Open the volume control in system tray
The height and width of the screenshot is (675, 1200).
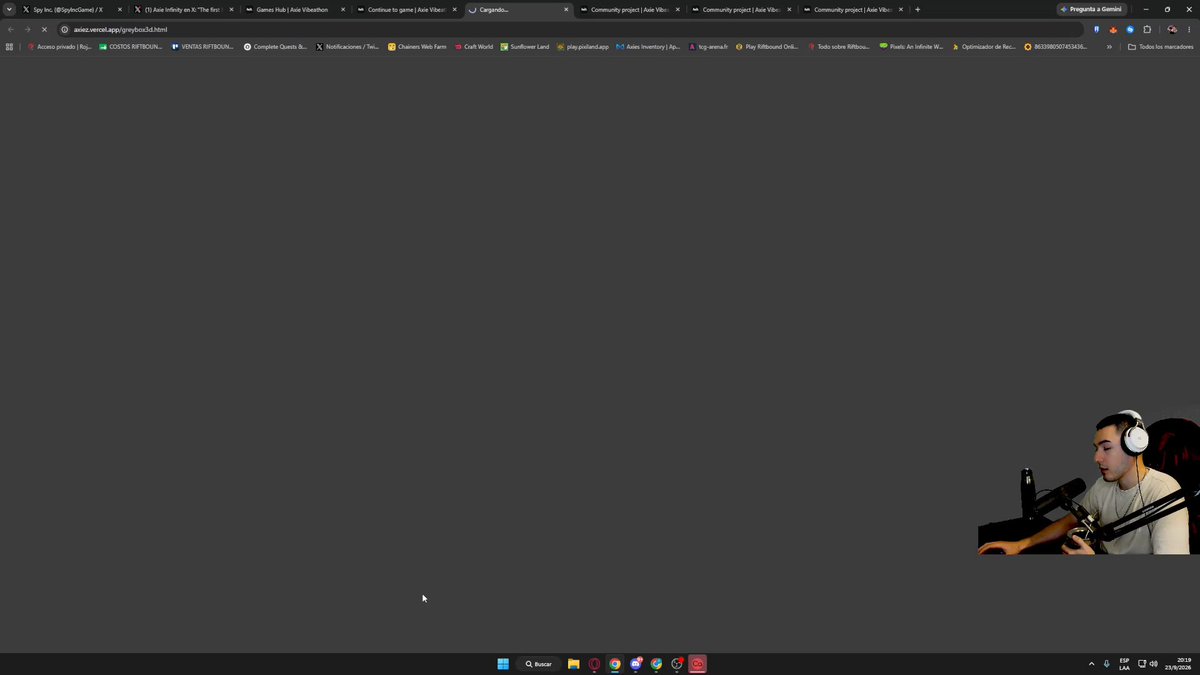pyautogui.click(x=1154, y=664)
